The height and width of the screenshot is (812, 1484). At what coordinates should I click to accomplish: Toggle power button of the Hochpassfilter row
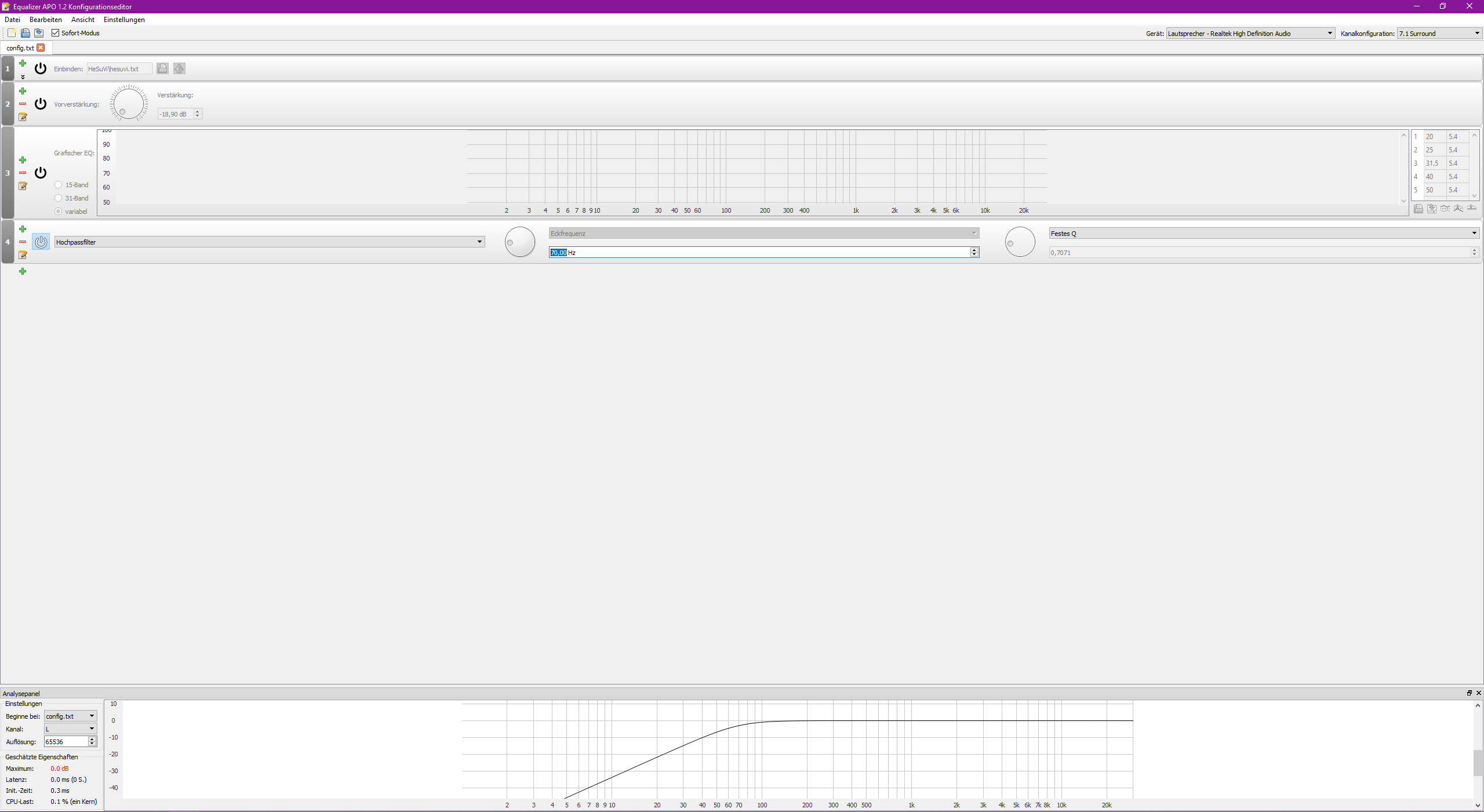41,242
